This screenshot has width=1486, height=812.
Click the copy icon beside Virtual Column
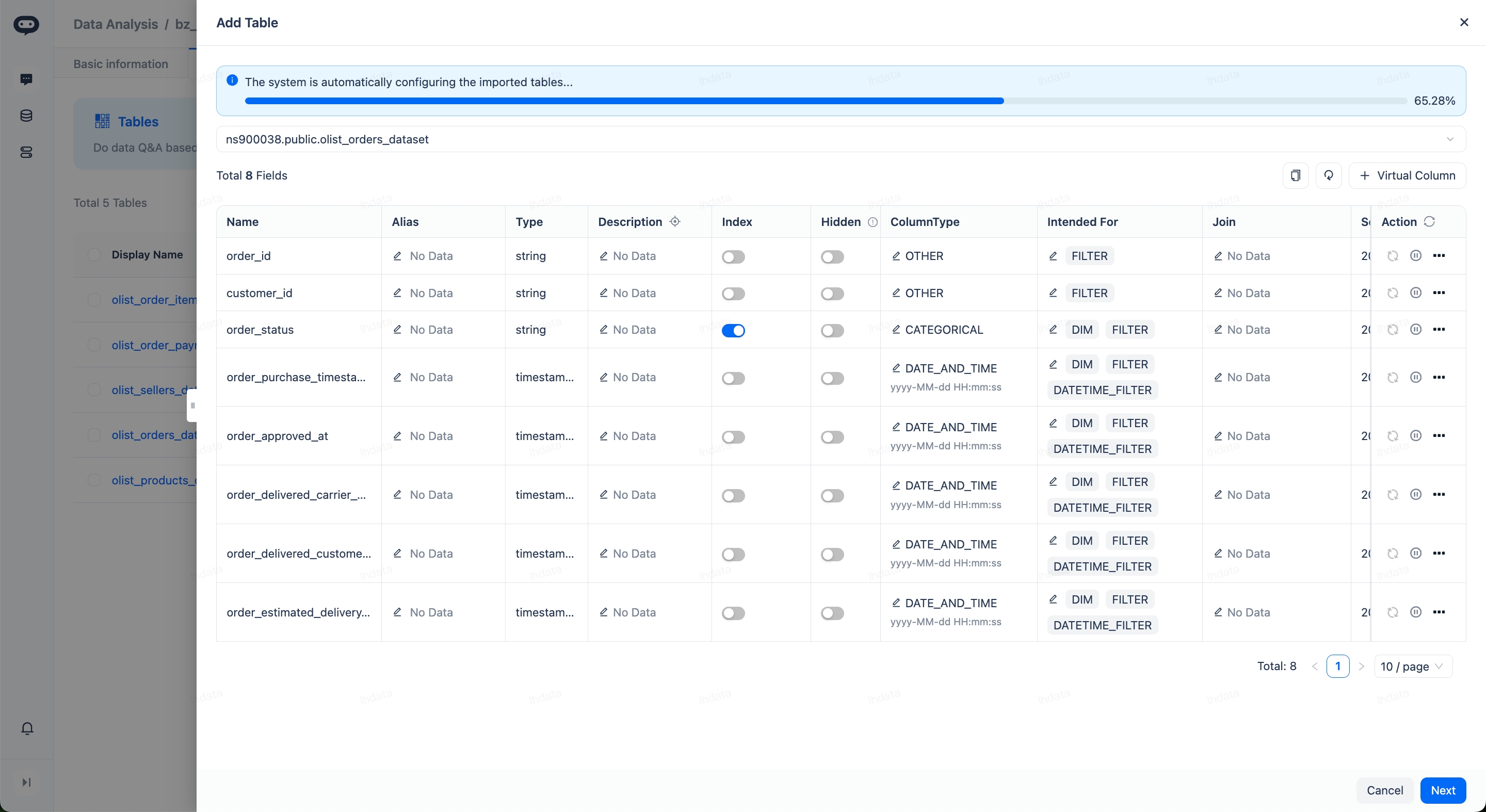click(x=1295, y=175)
